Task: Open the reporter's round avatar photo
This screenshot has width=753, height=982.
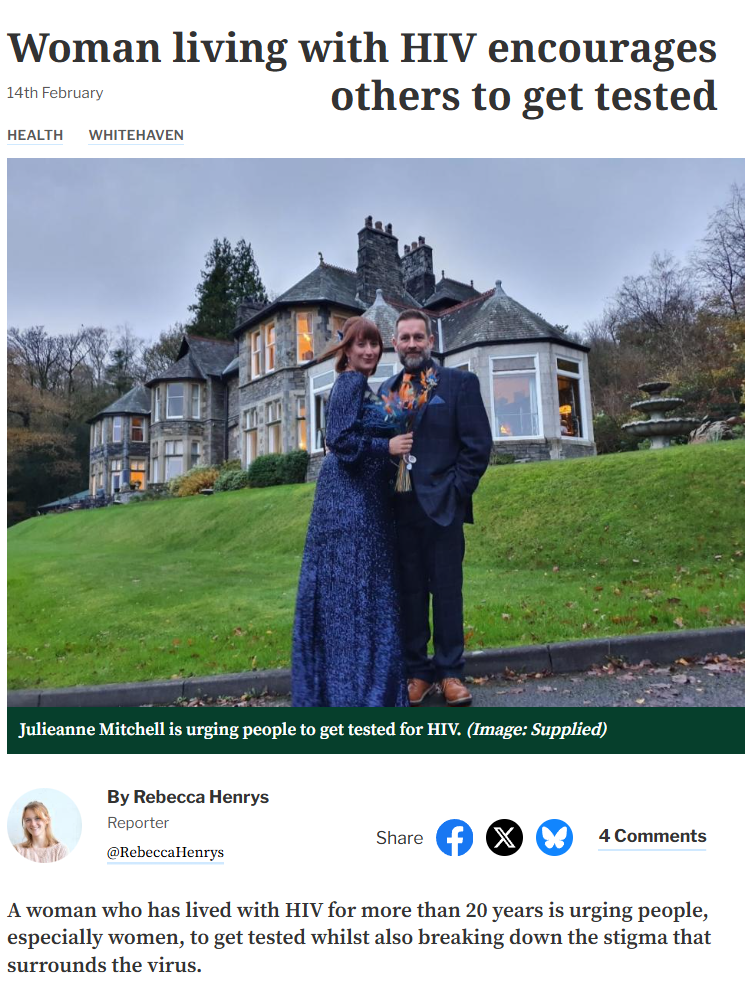Action: coord(44,825)
